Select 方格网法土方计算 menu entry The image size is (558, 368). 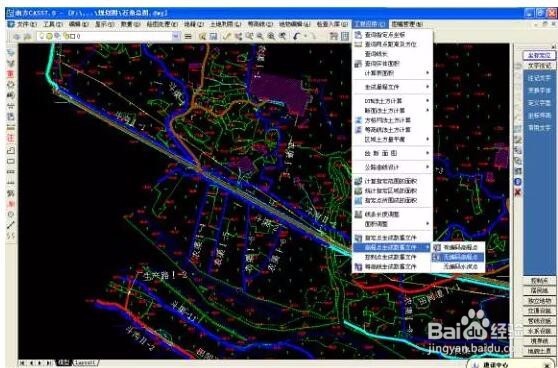pos(388,120)
